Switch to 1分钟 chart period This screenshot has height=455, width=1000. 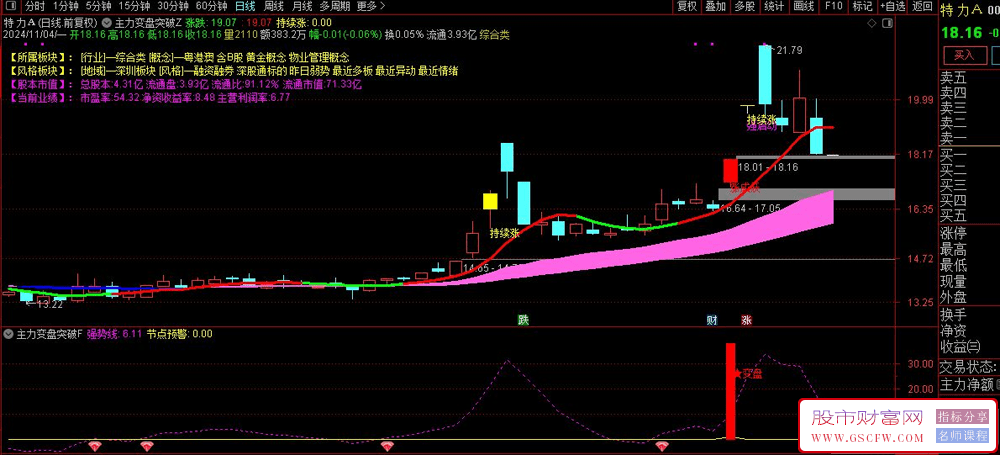(x=65, y=6)
